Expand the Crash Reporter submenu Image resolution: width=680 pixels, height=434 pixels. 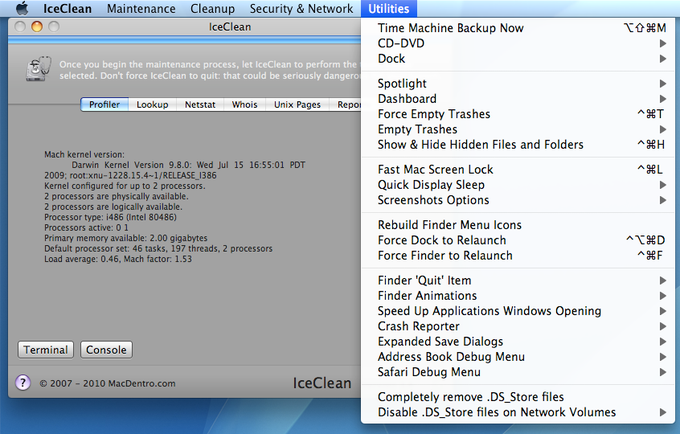519,326
